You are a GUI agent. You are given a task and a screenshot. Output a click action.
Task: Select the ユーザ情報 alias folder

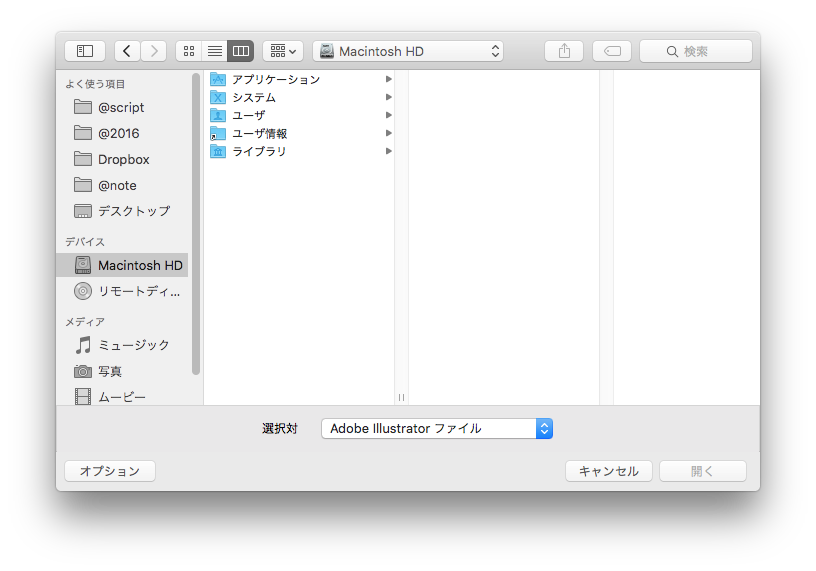point(299,133)
